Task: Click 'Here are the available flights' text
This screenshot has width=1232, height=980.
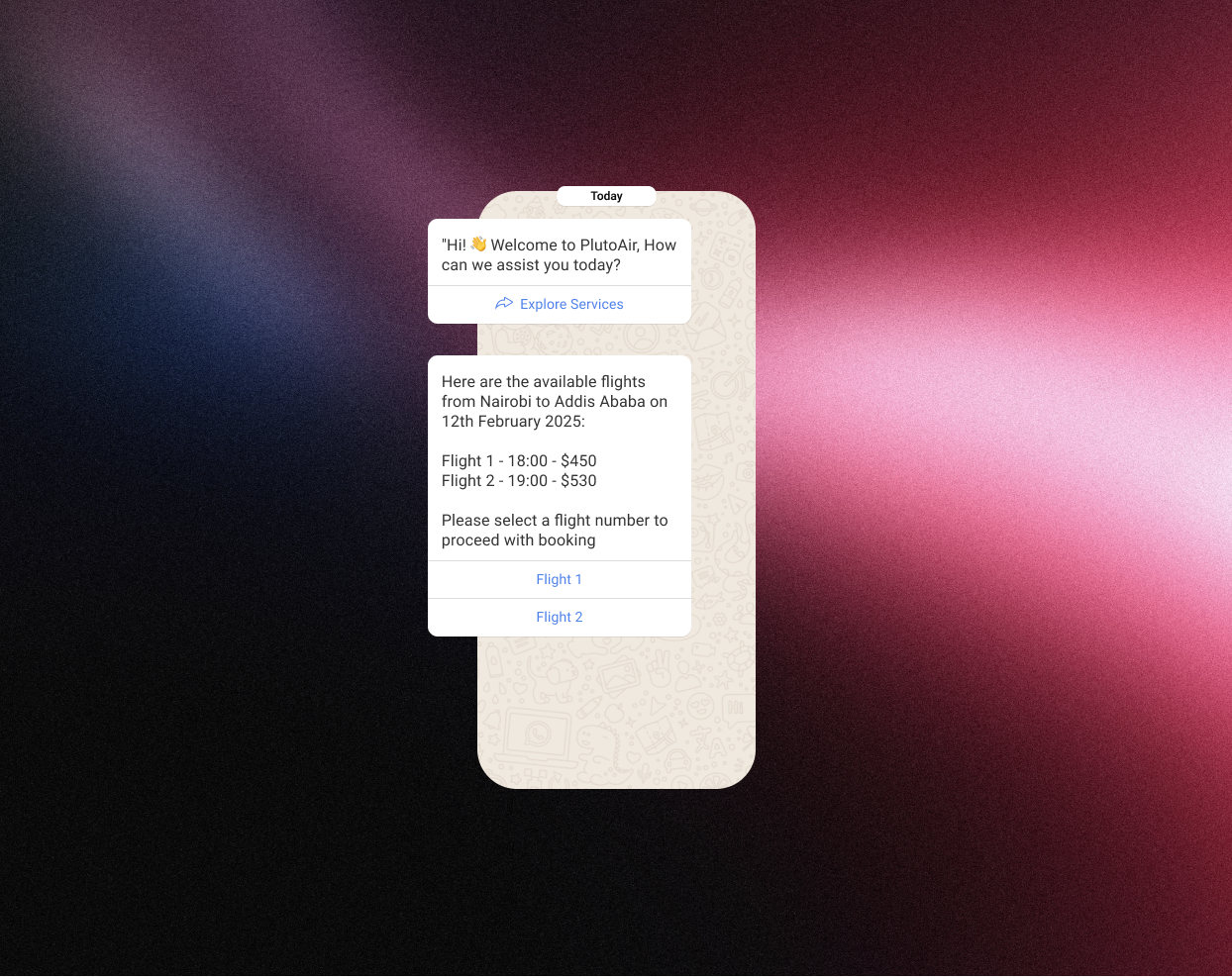Action: tap(543, 382)
